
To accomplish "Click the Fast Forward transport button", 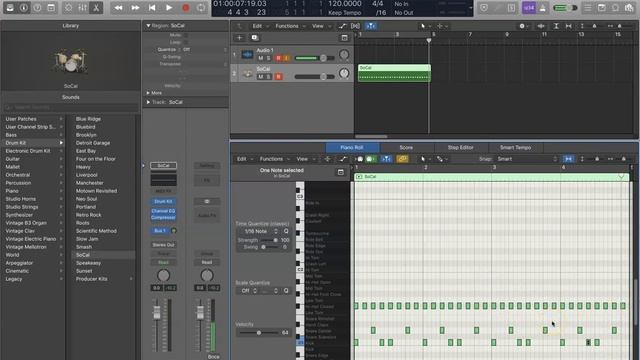I will 135,8.
